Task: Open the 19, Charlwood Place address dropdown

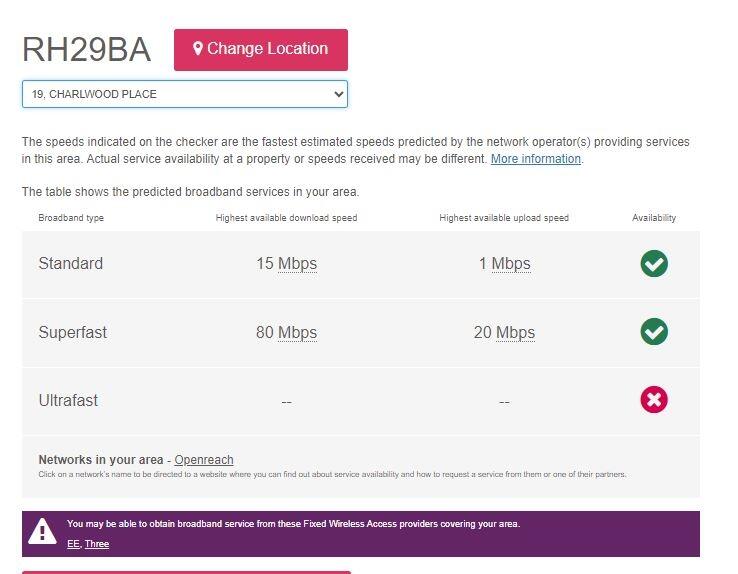Action: tap(184, 94)
